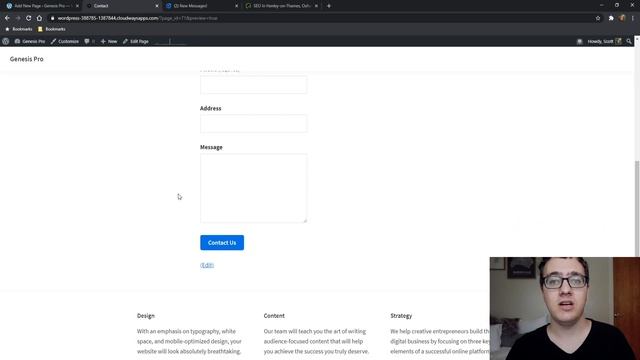Open the WordPress logo menu in admin bar
The width and height of the screenshot is (640, 360).
click(x=6, y=41)
